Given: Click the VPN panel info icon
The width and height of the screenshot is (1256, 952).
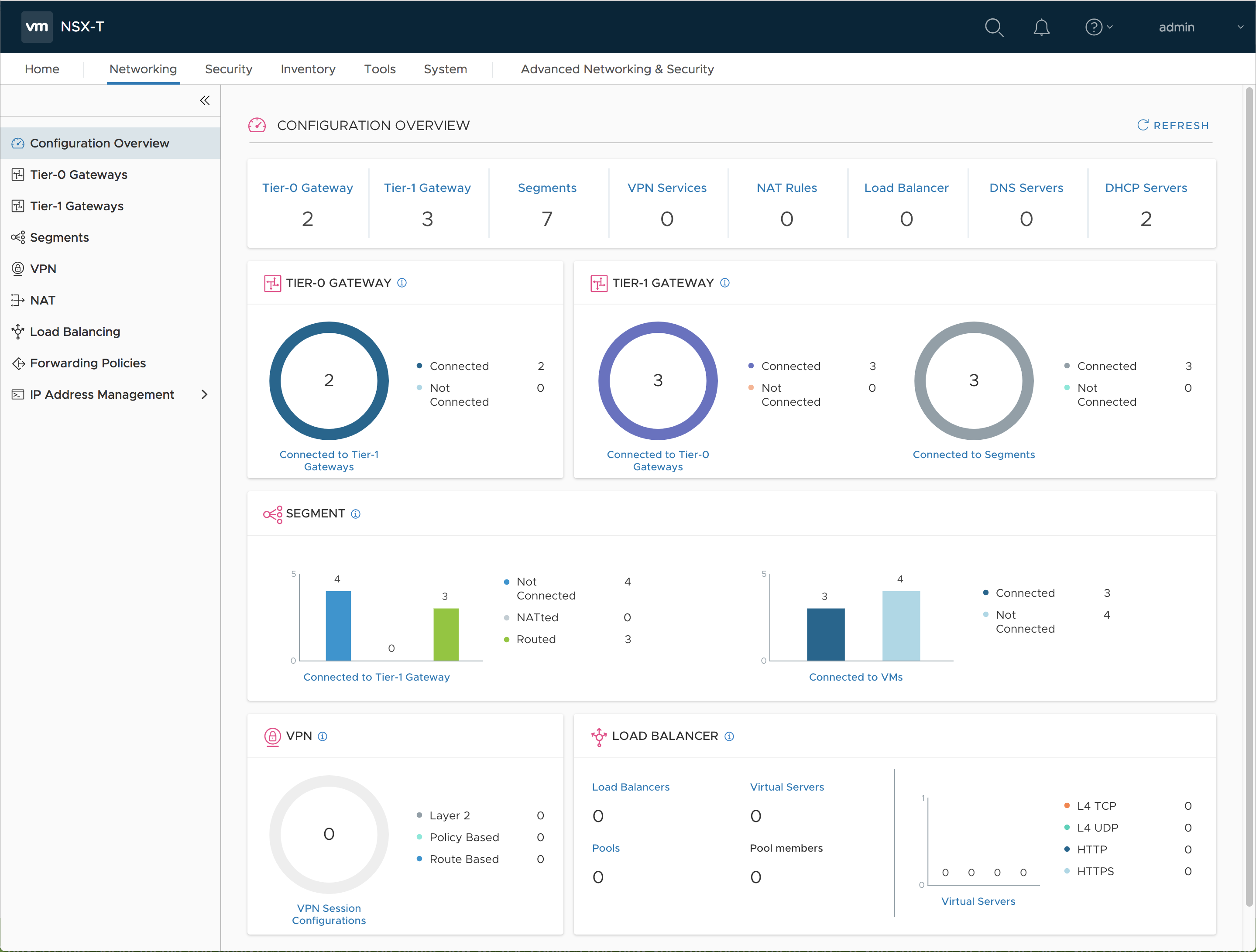Looking at the screenshot, I should pos(323,736).
